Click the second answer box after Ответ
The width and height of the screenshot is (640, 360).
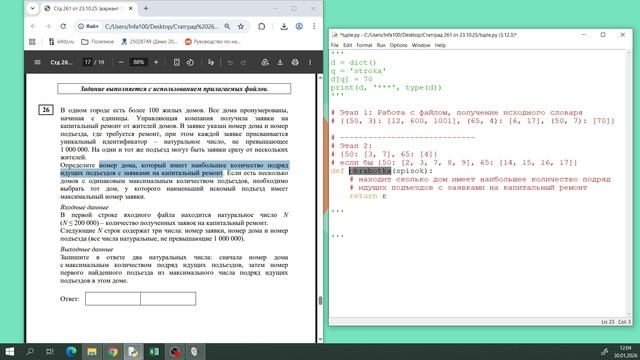click(168, 299)
